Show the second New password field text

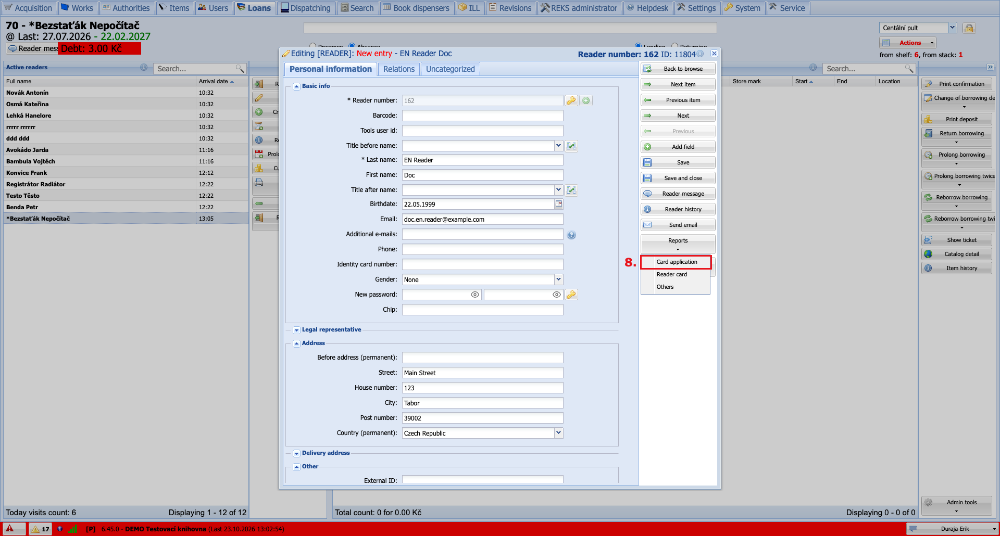click(x=557, y=295)
